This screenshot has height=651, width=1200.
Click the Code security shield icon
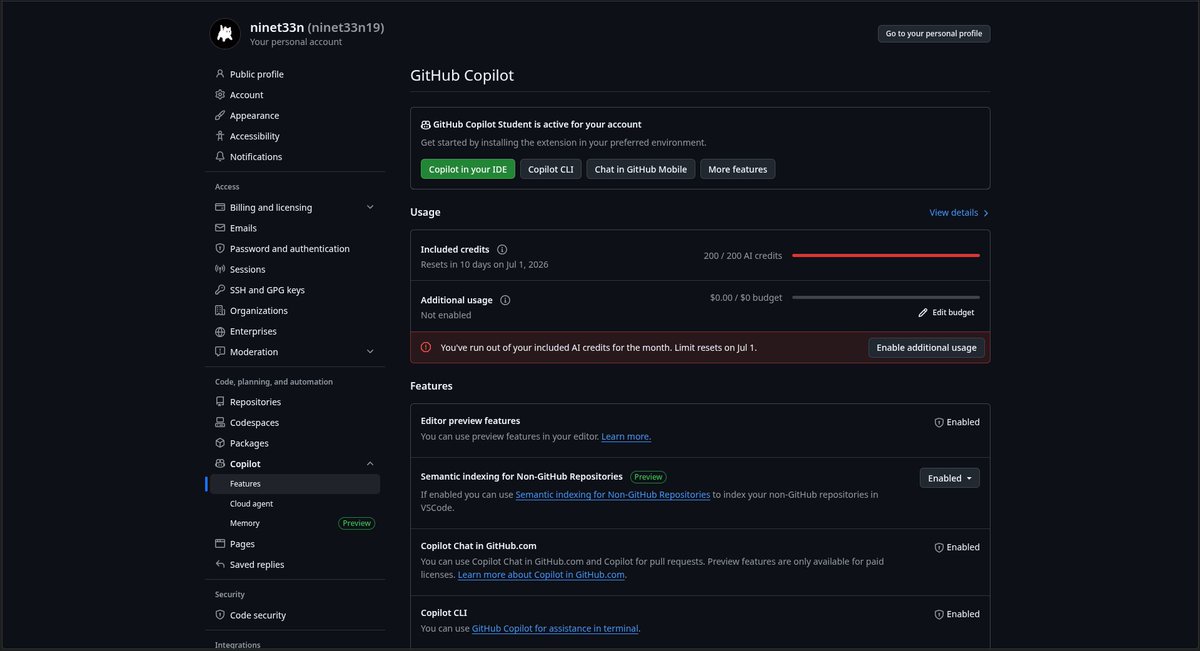pyautogui.click(x=220, y=615)
